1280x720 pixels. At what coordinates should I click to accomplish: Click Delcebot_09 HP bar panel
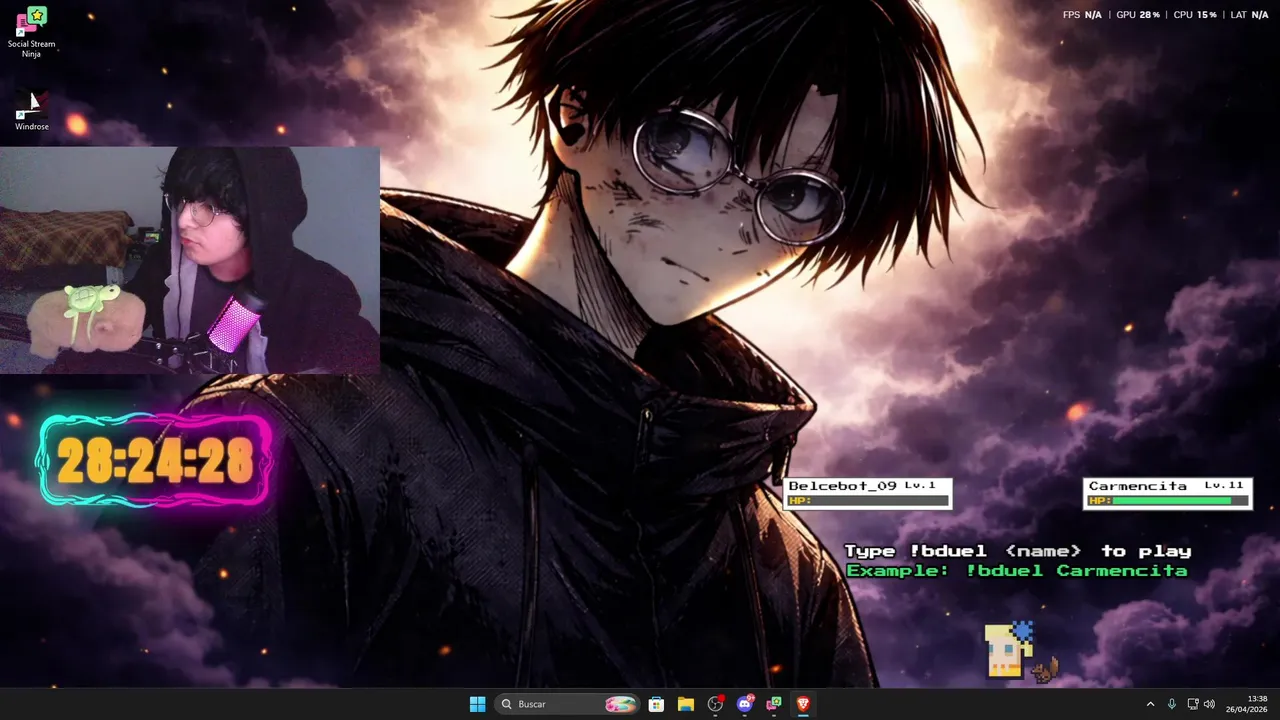868,493
